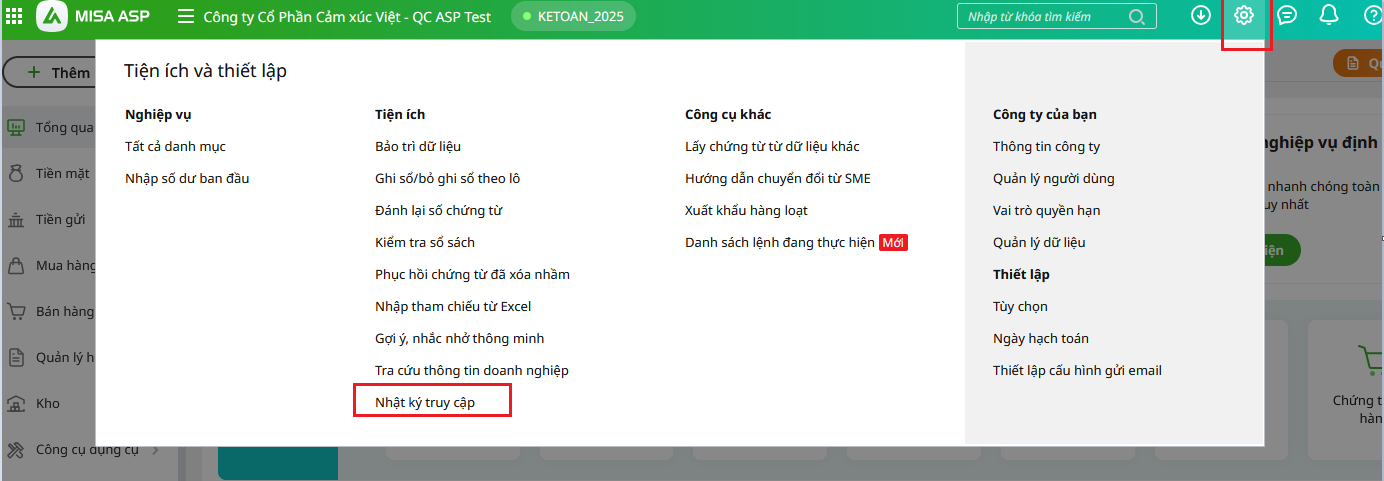Select Lấy chứng từ từ dữ liệu khác

(x=772, y=146)
